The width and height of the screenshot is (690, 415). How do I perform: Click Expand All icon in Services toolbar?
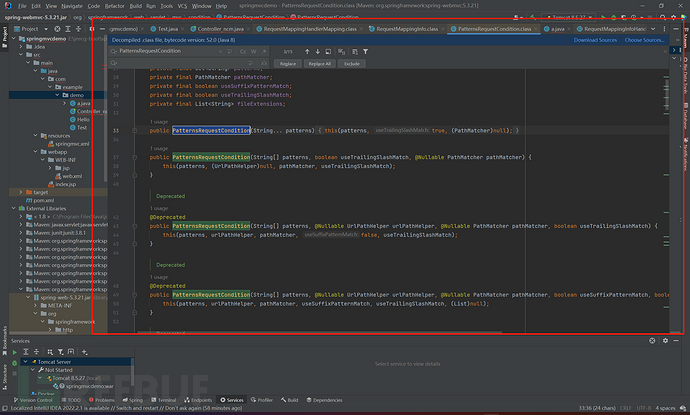point(26,352)
